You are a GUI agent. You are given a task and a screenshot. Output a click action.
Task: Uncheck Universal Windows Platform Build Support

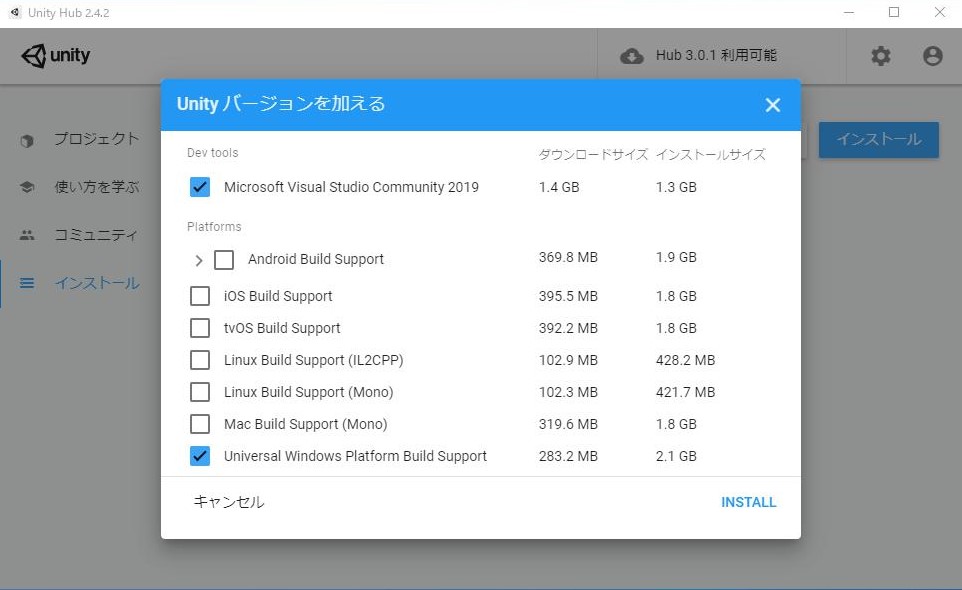(200, 456)
